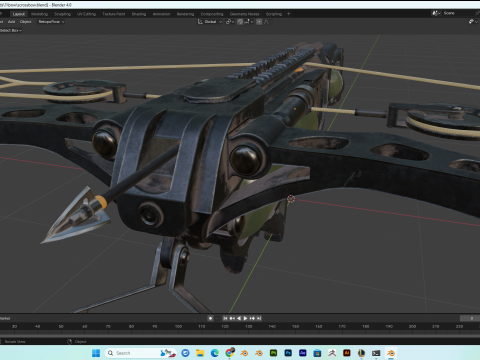Play the animation in reverse
The width and height of the screenshot is (480, 360).
click(239, 318)
